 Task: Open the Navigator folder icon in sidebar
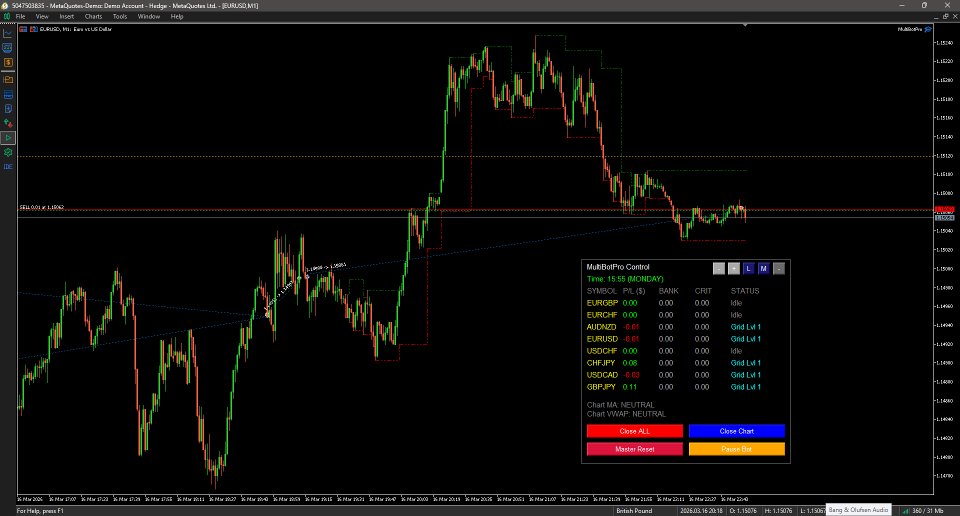[8, 79]
